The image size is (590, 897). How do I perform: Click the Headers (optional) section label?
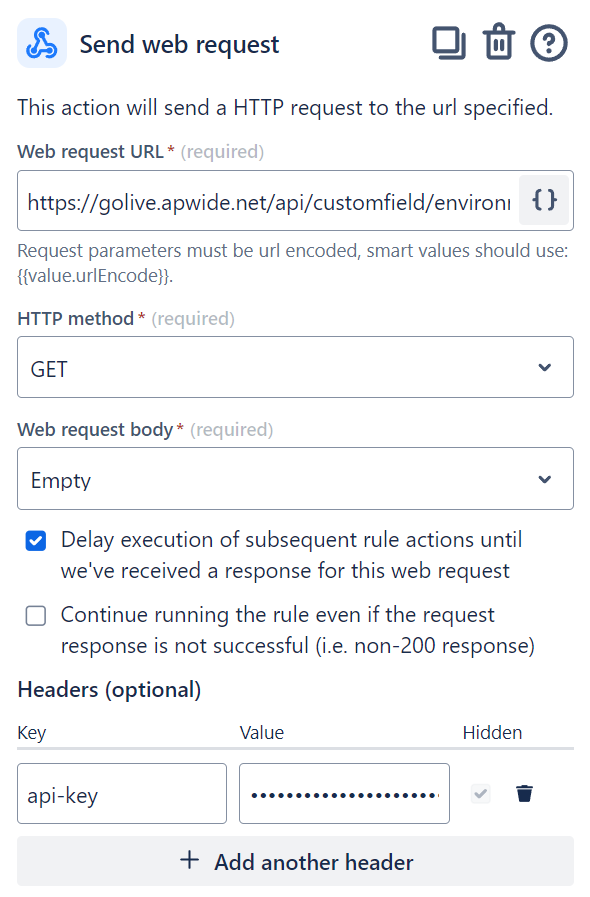point(109,690)
